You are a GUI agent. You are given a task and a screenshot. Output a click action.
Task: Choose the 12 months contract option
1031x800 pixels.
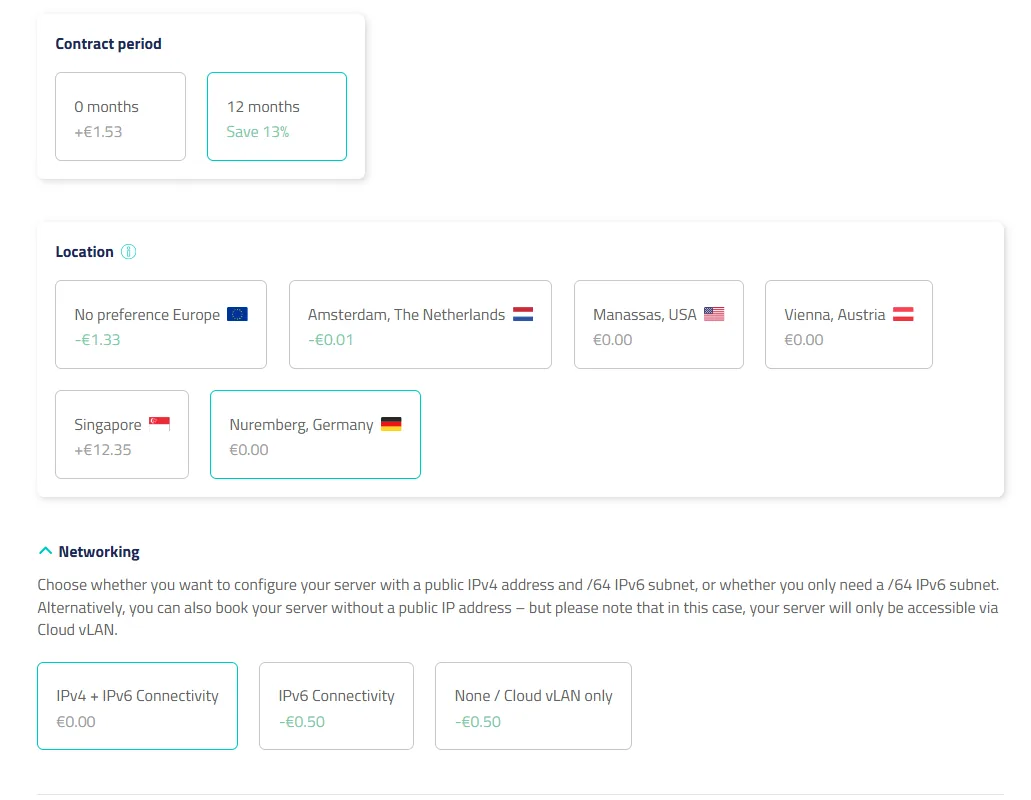pos(277,116)
